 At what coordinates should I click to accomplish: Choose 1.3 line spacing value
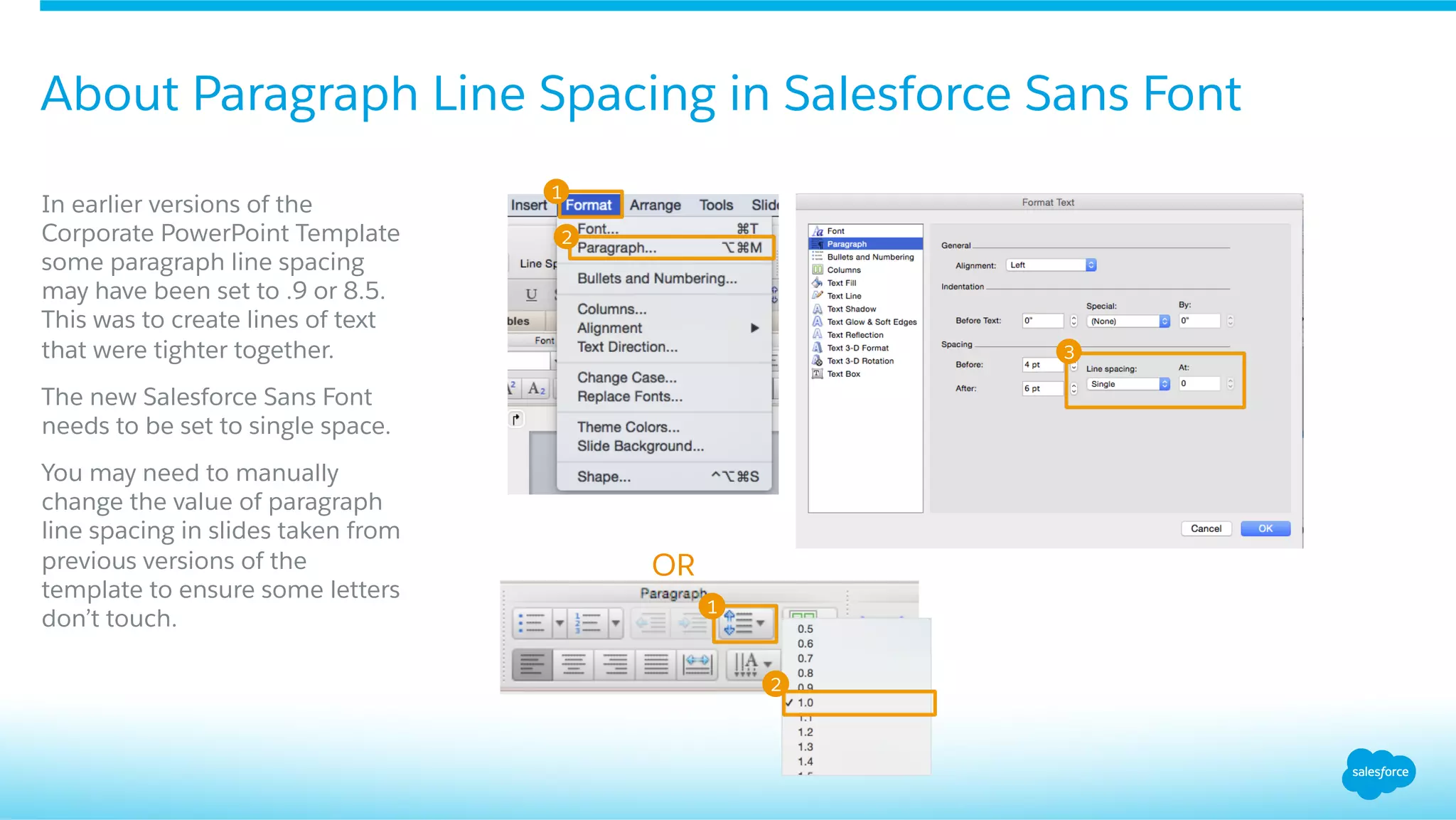tap(805, 747)
